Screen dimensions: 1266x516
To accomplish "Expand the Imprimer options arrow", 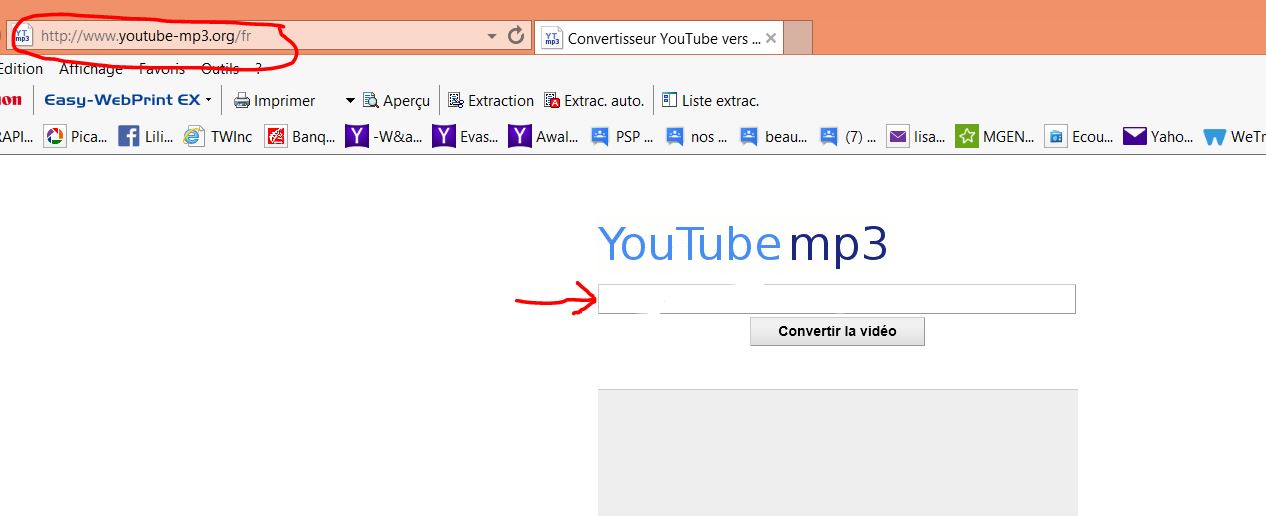I will (x=350, y=100).
